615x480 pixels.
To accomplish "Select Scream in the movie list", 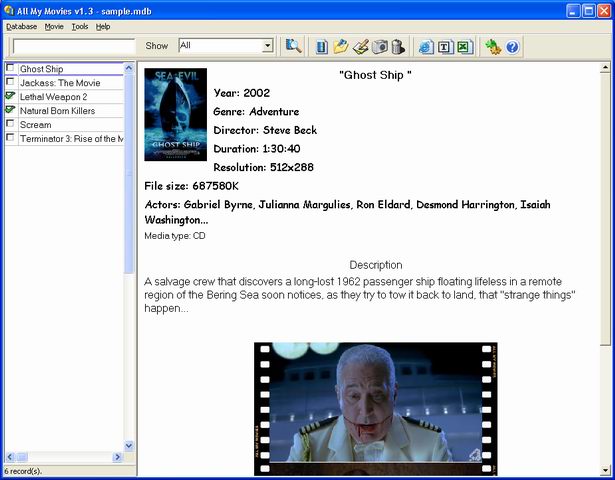I will [71, 125].
